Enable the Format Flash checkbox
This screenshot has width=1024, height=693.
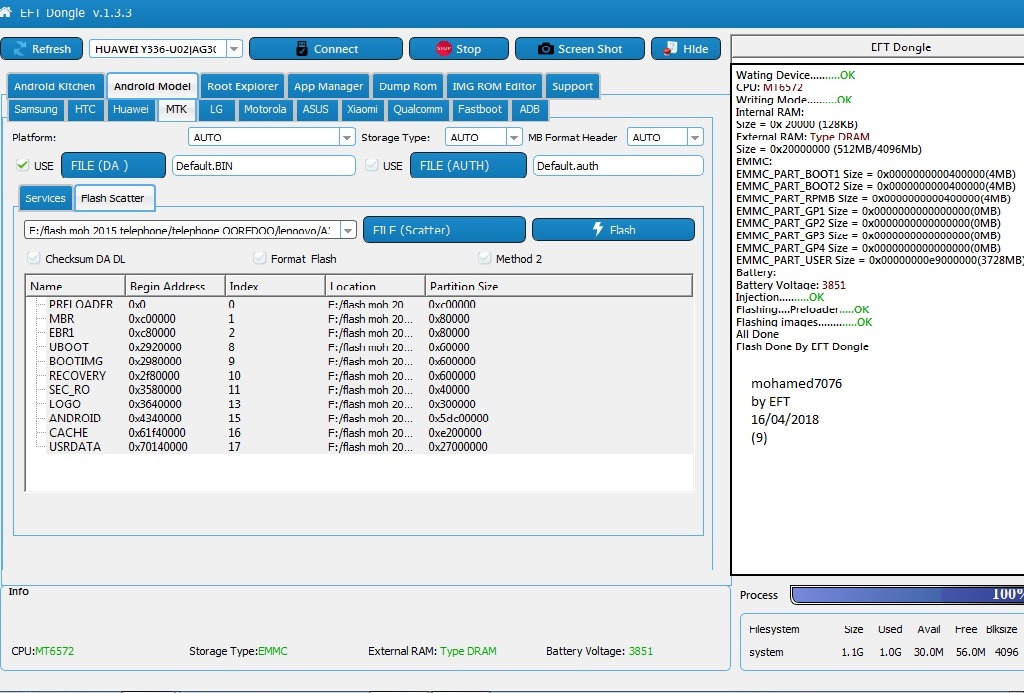259,259
